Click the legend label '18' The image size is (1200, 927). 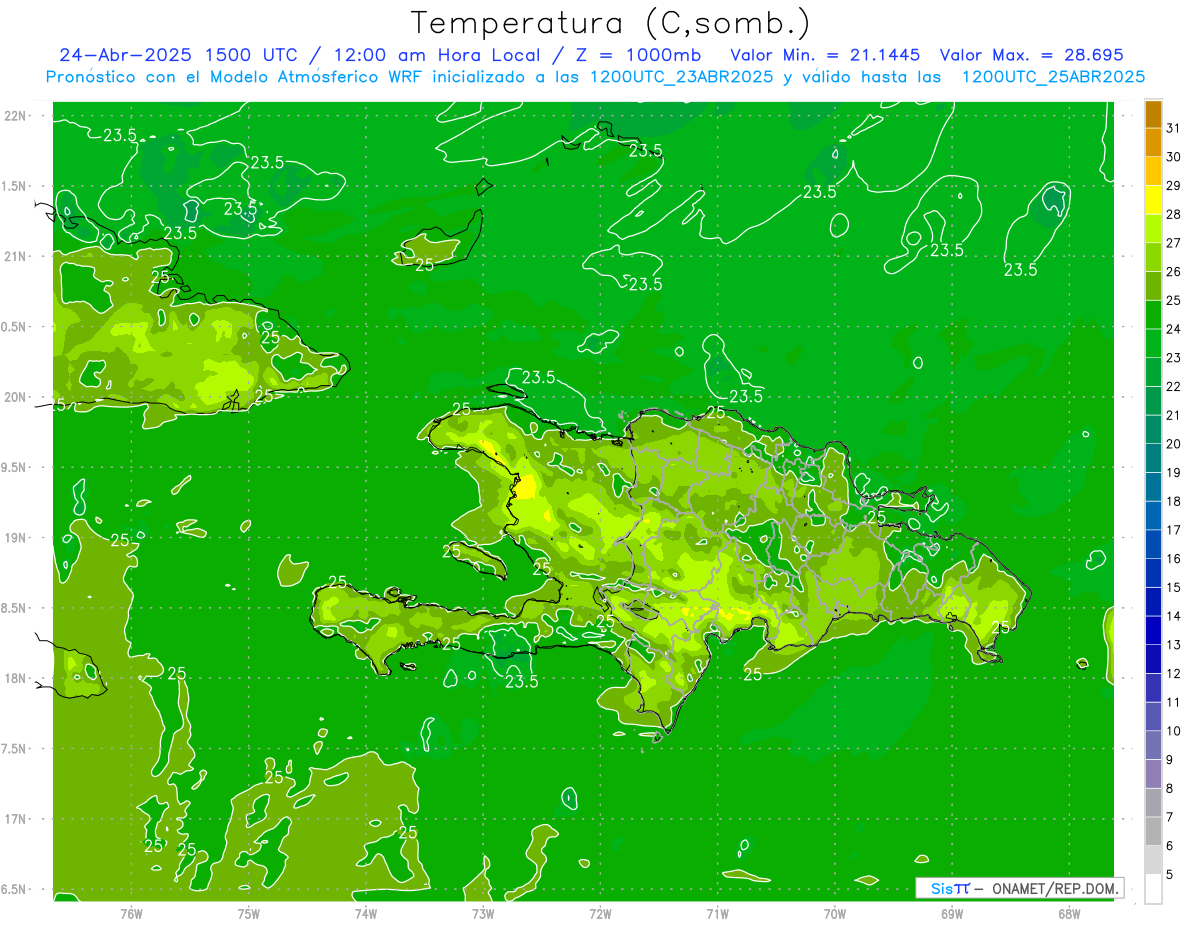(1174, 502)
